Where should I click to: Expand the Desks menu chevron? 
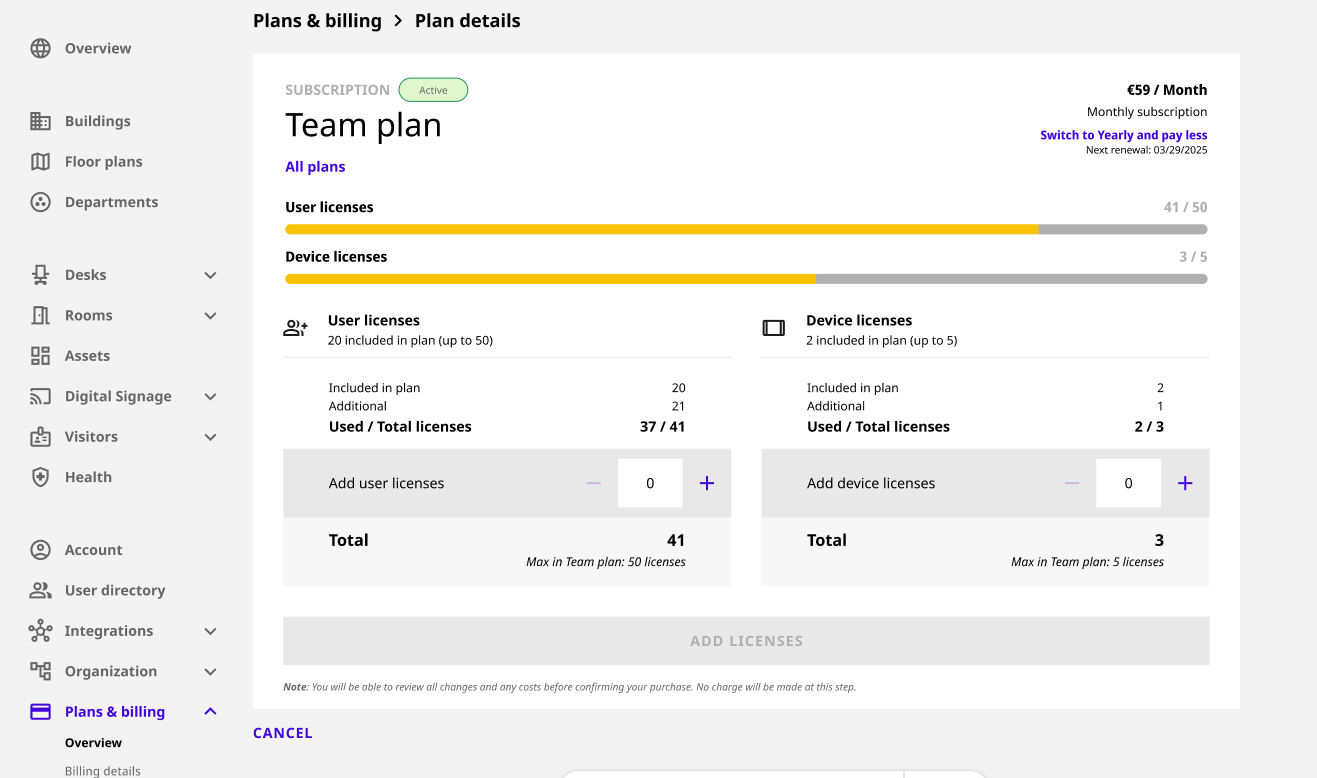coord(210,275)
